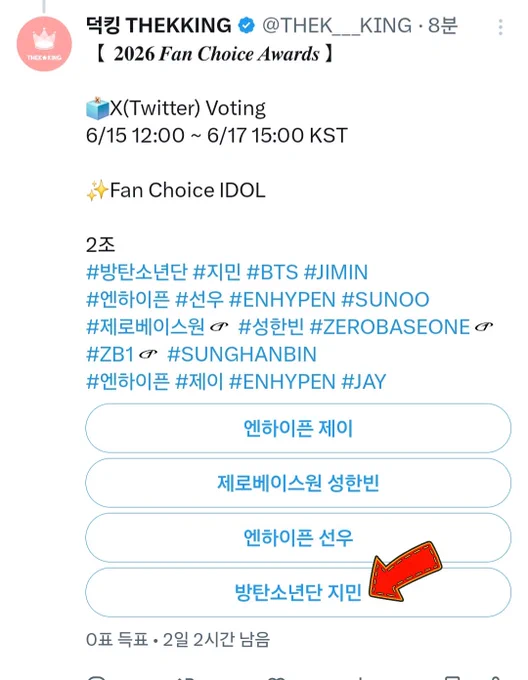Screen dimensions: 528x680
Task: Click the 덕킹 THEKKING display name
Action: point(159,25)
